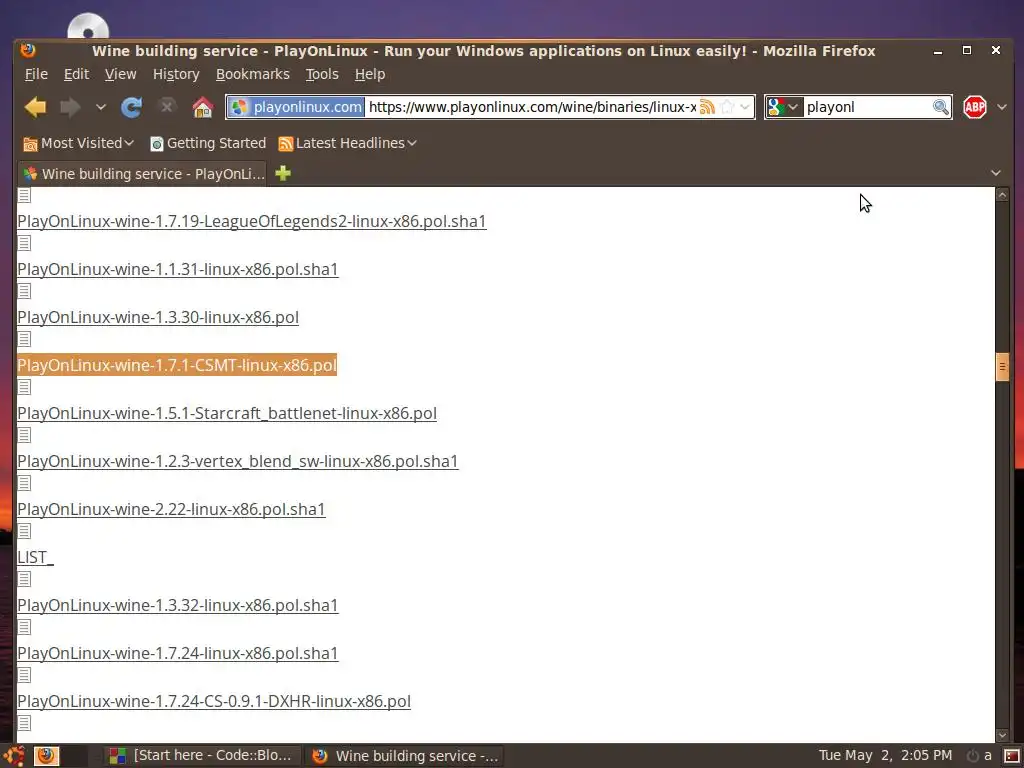Open the LIST link
Image resolution: width=1024 pixels, height=768 pixels.
[x=35, y=557]
